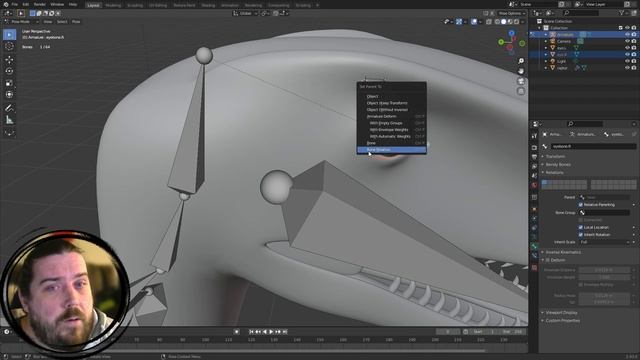640x360 pixels.
Task: Toggle Relative Parenting checkbox
Action: 581,204
